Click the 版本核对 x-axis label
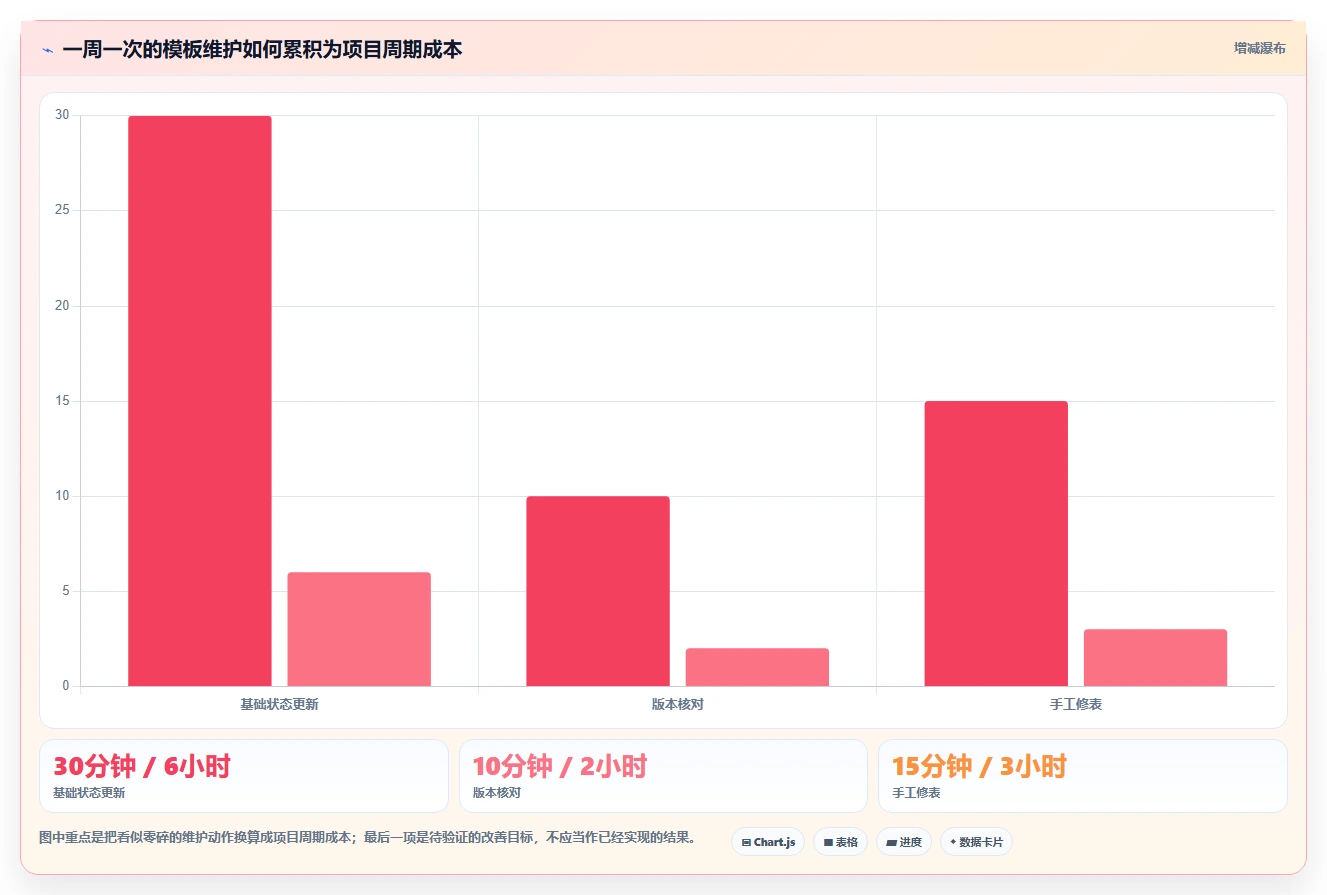 click(677, 704)
